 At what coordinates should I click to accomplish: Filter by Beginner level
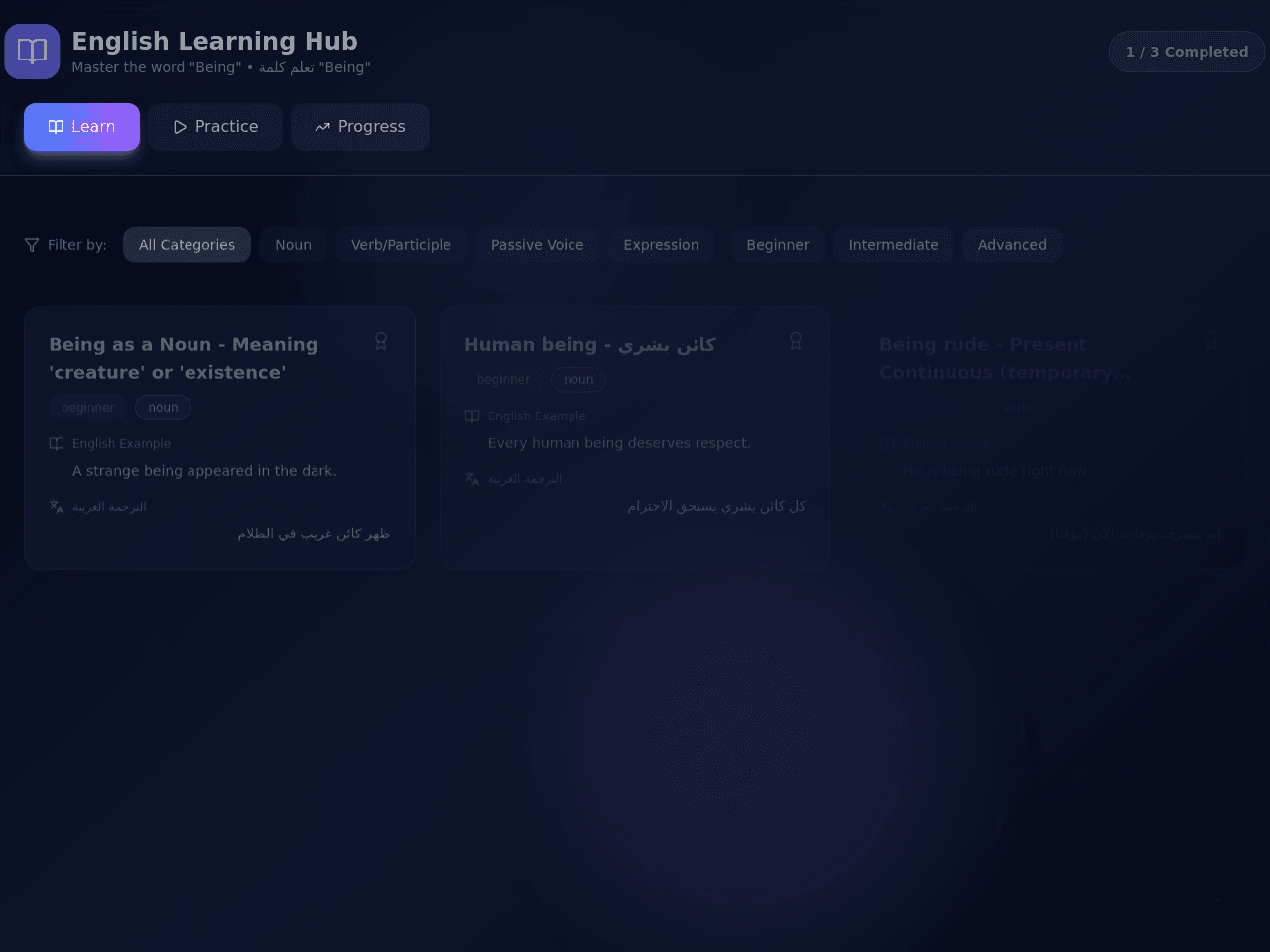pos(778,245)
